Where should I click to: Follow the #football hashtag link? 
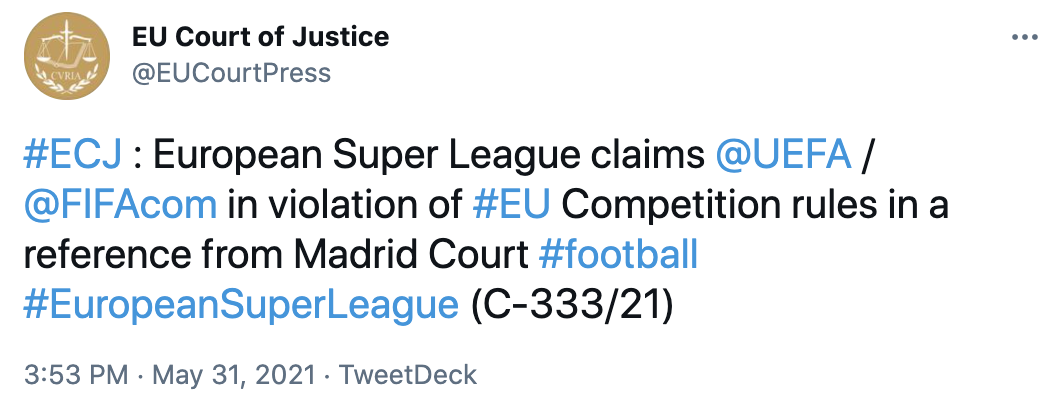pyautogui.click(x=617, y=254)
